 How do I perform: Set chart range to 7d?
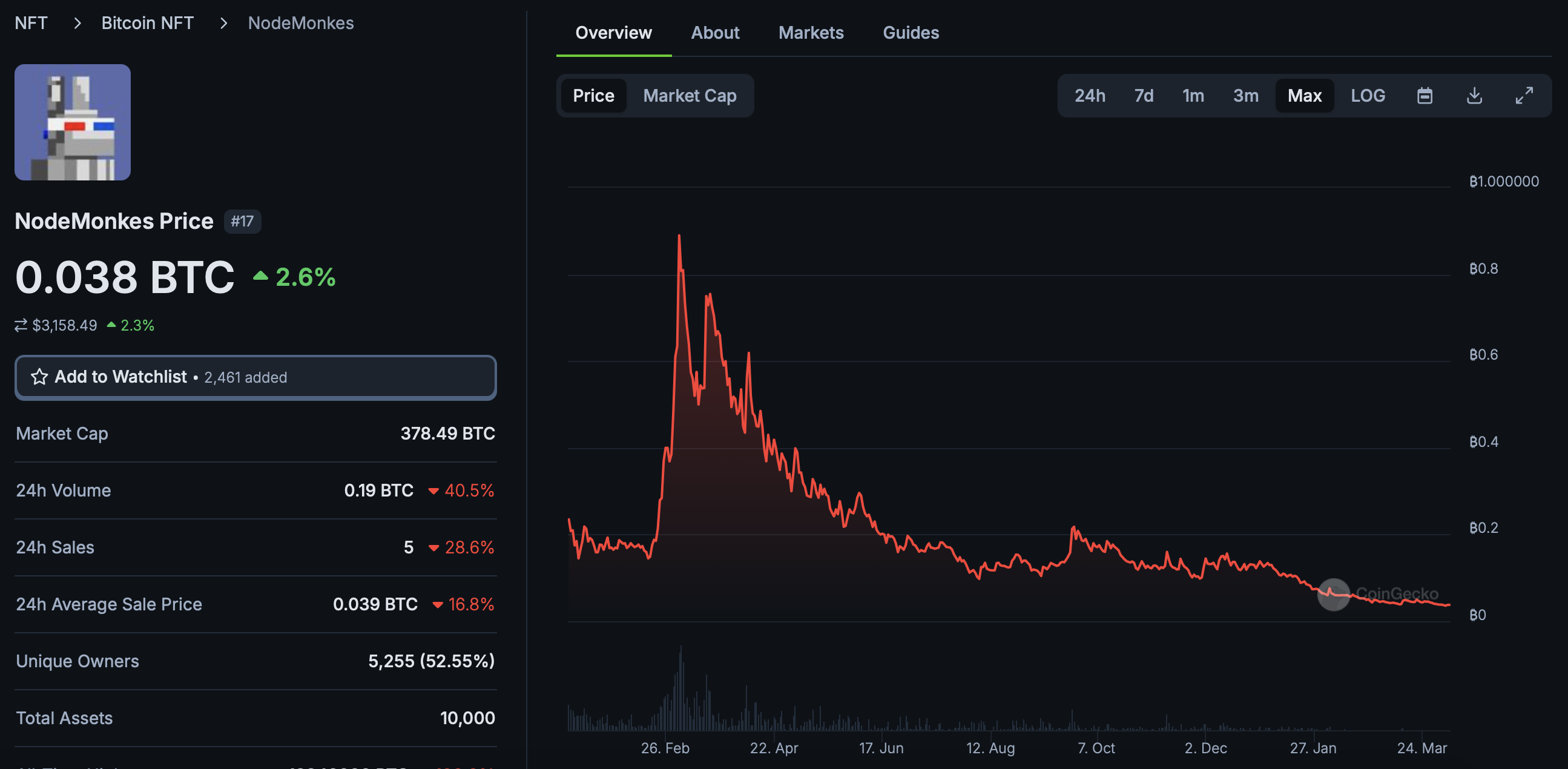click(1144, 96)
